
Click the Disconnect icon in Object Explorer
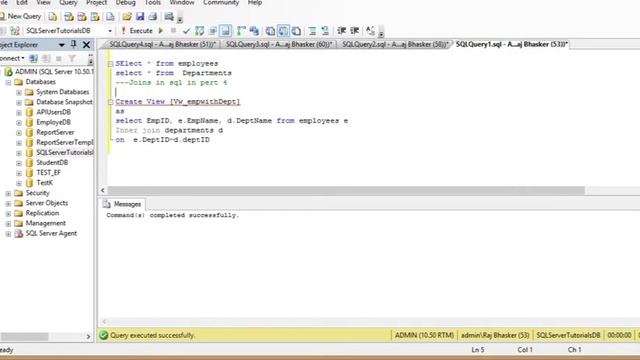click(x=46, y=58)
